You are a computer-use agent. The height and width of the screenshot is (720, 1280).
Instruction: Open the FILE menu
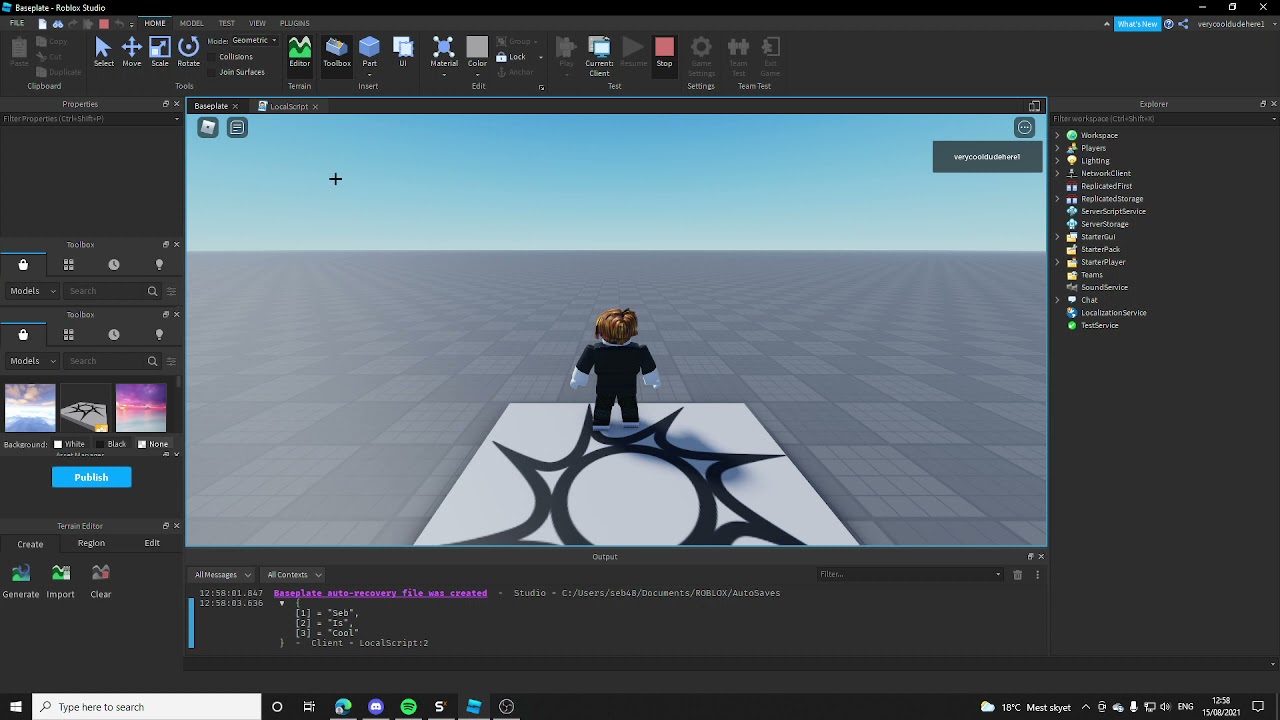click(x=17, y=23)
